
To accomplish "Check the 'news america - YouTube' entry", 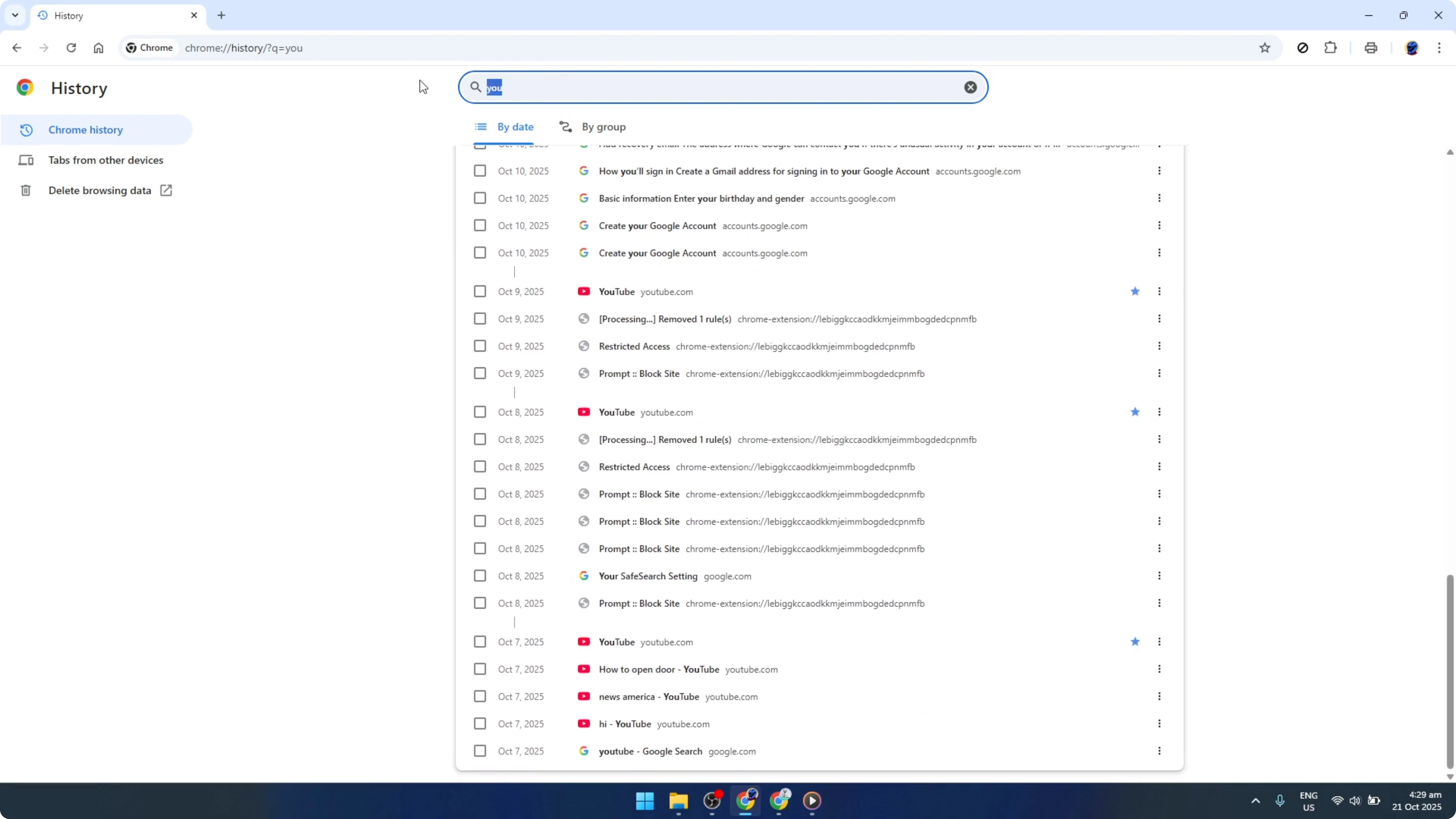I will [480, 696].
